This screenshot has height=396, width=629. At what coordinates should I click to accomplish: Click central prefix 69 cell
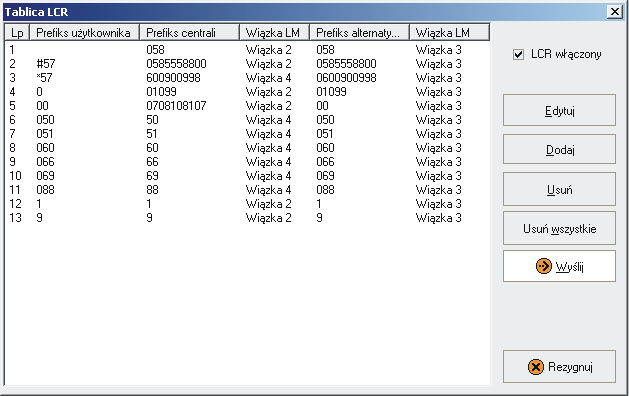152,176
